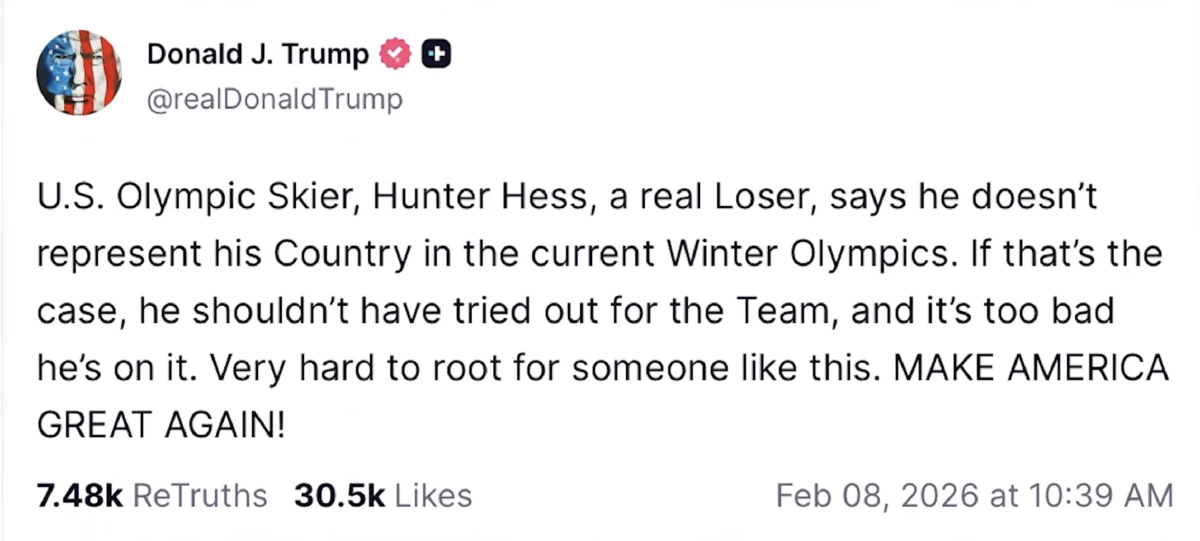Click the red verified checkmark badge
This screenshot has width=1200, height=541.
[397, 55]
